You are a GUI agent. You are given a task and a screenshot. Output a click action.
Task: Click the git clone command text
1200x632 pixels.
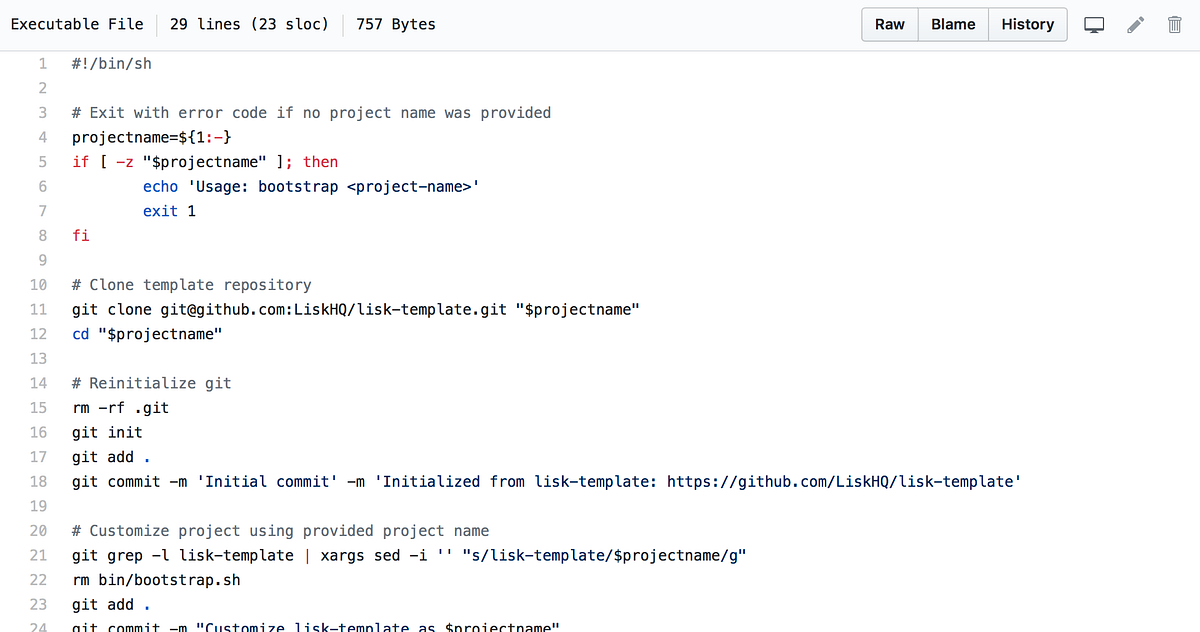click(x=355, y=309)
